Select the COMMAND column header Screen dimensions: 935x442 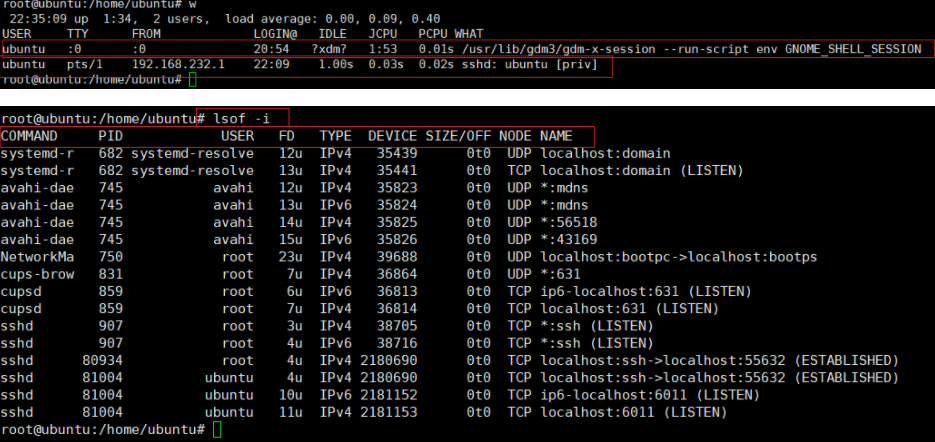click(x=29, y=136)
